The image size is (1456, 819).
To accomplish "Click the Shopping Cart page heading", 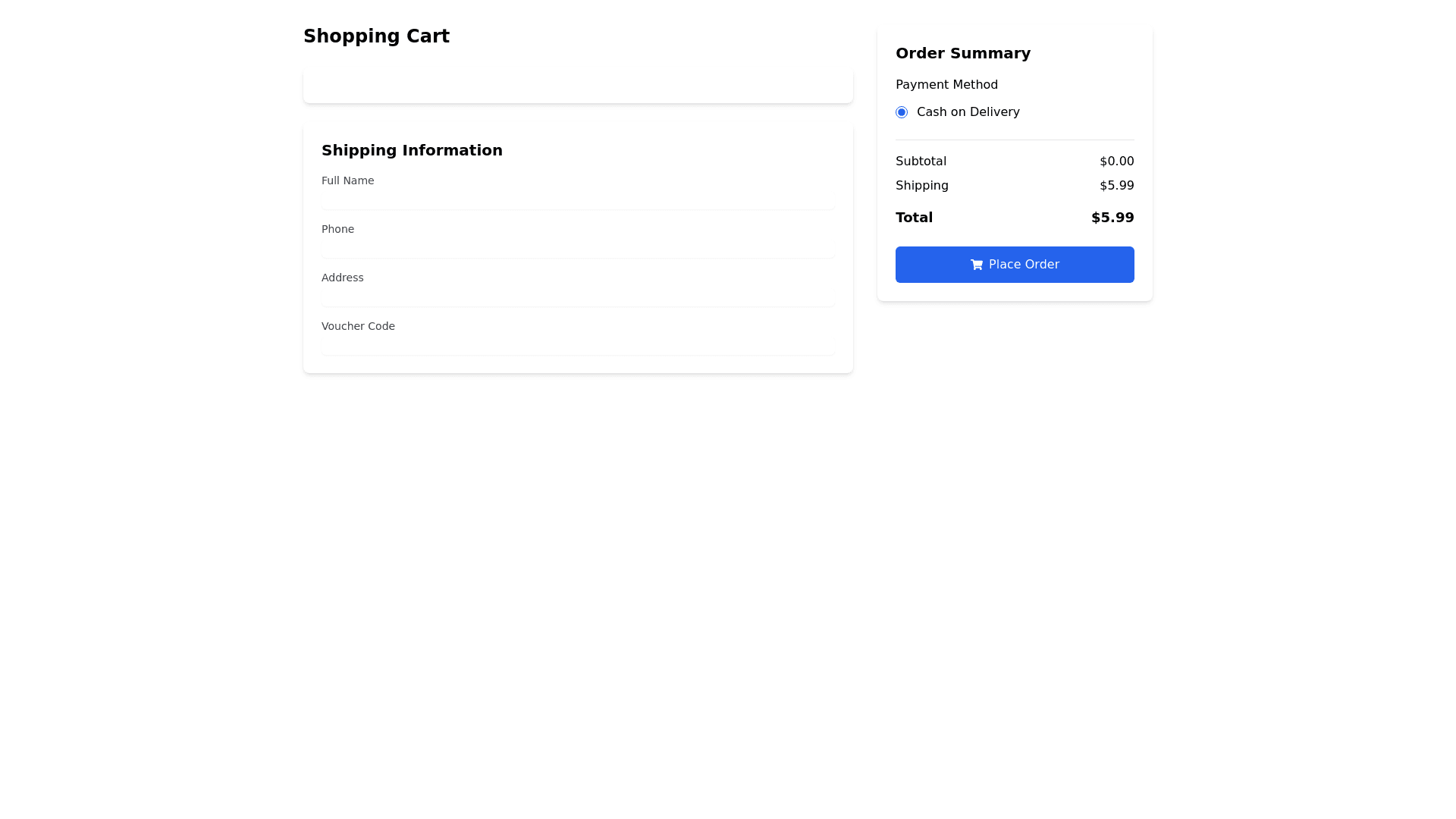I will click(x=376, y=36).
